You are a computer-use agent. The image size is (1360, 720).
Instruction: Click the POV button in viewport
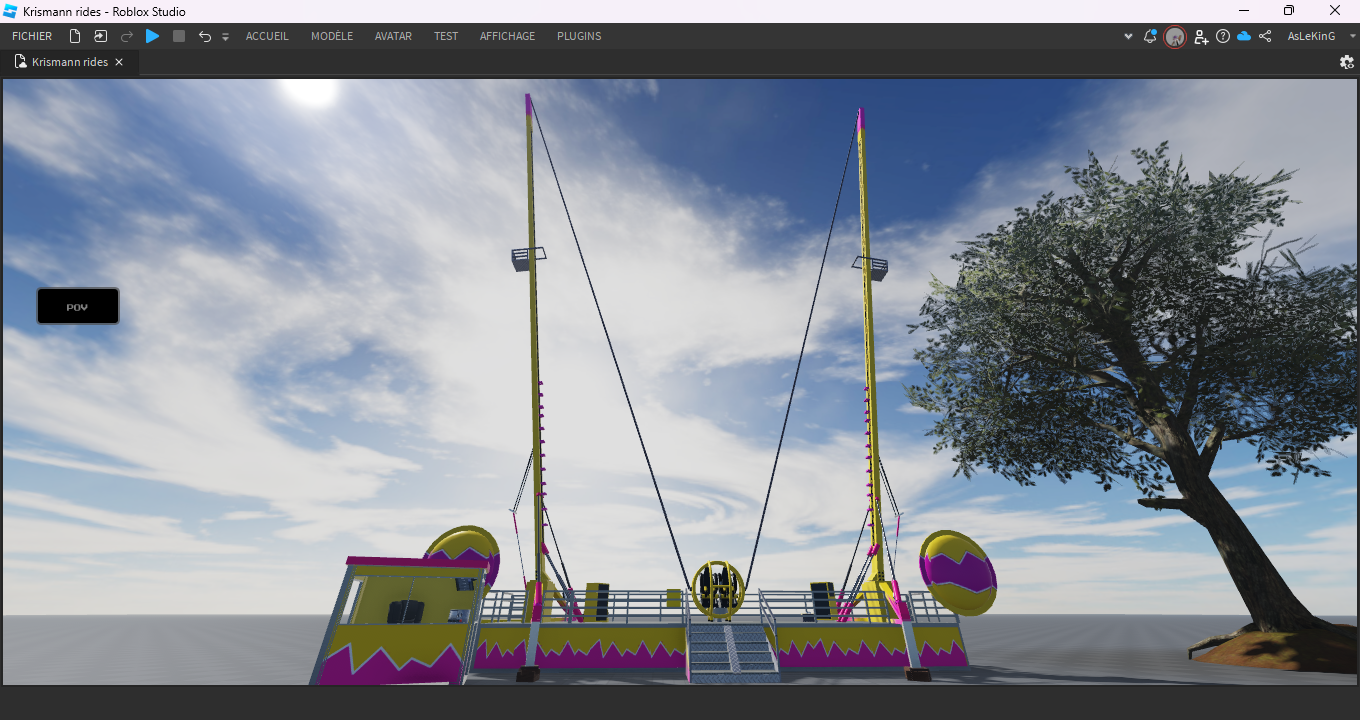[x=78, y=306]
